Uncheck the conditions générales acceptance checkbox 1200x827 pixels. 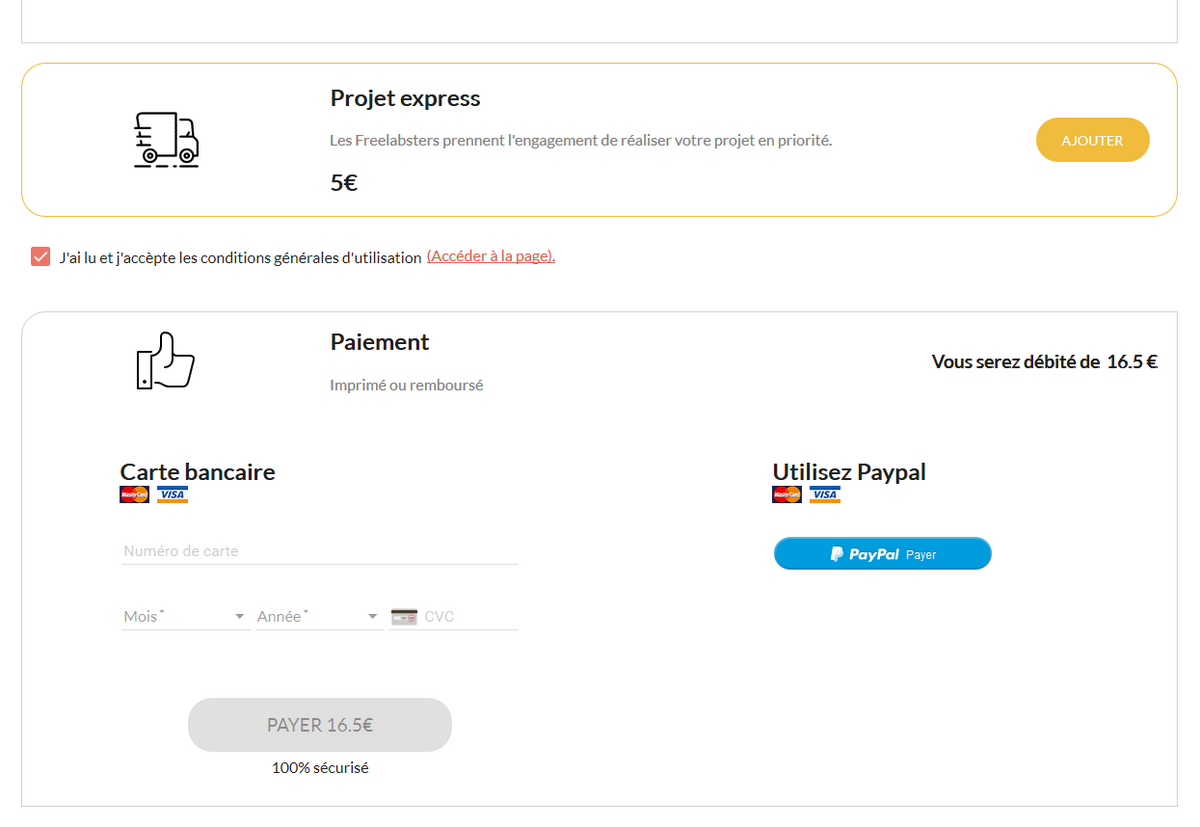coord(40,257)
